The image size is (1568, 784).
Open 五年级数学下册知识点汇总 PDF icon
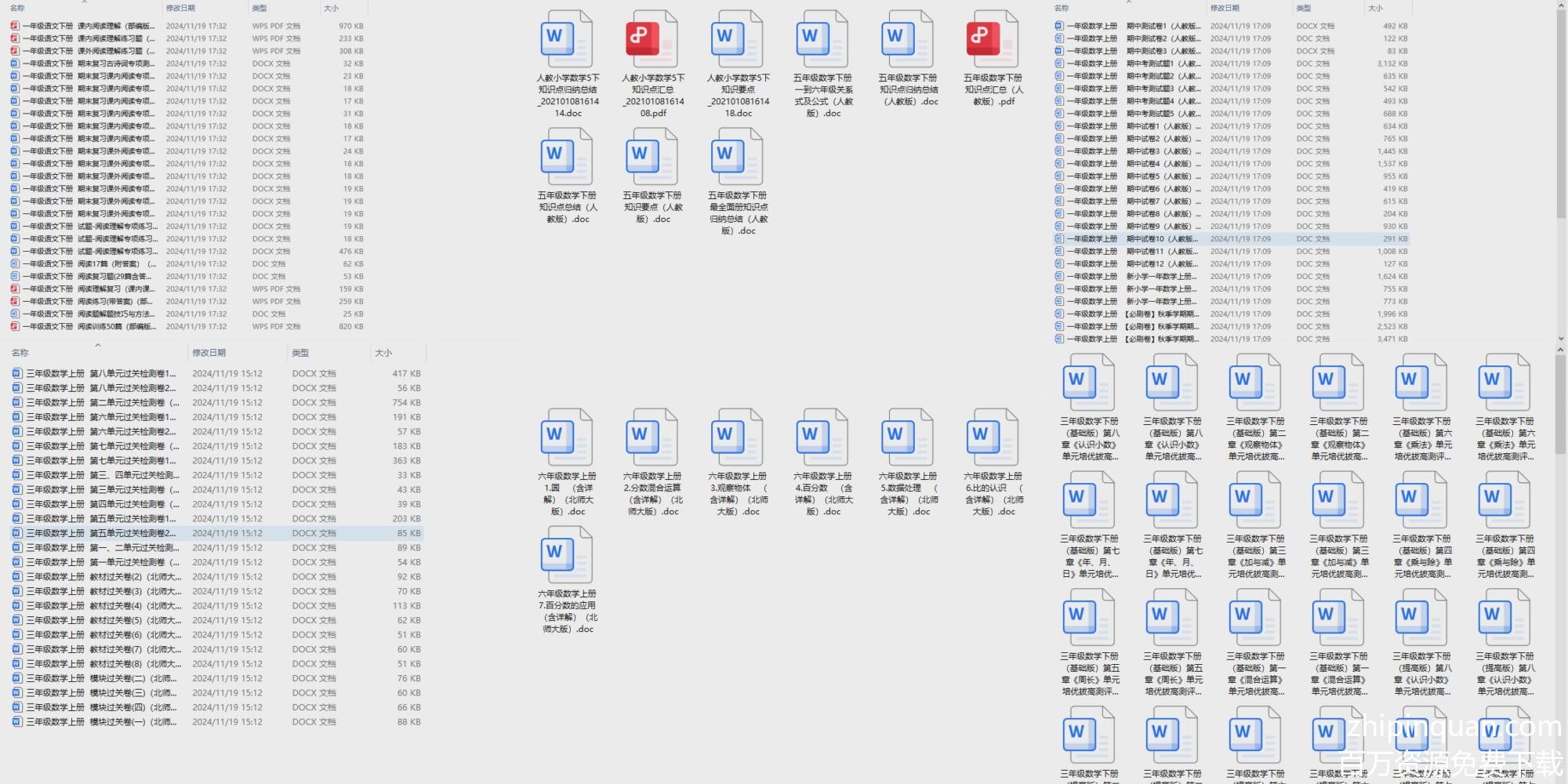coord(993,39)
